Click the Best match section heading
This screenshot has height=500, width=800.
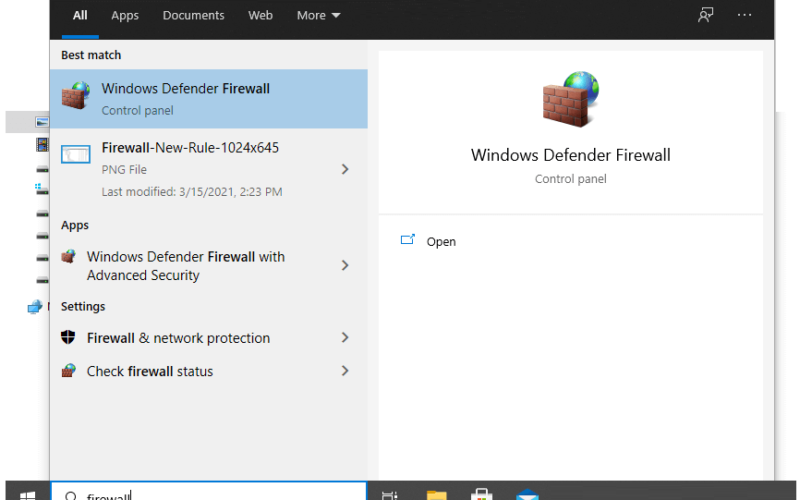click(x=91, y=55)
